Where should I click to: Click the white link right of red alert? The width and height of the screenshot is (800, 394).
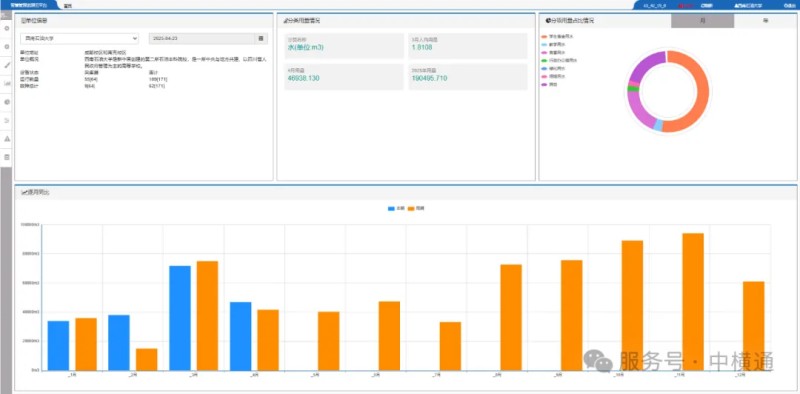[706, 6]
